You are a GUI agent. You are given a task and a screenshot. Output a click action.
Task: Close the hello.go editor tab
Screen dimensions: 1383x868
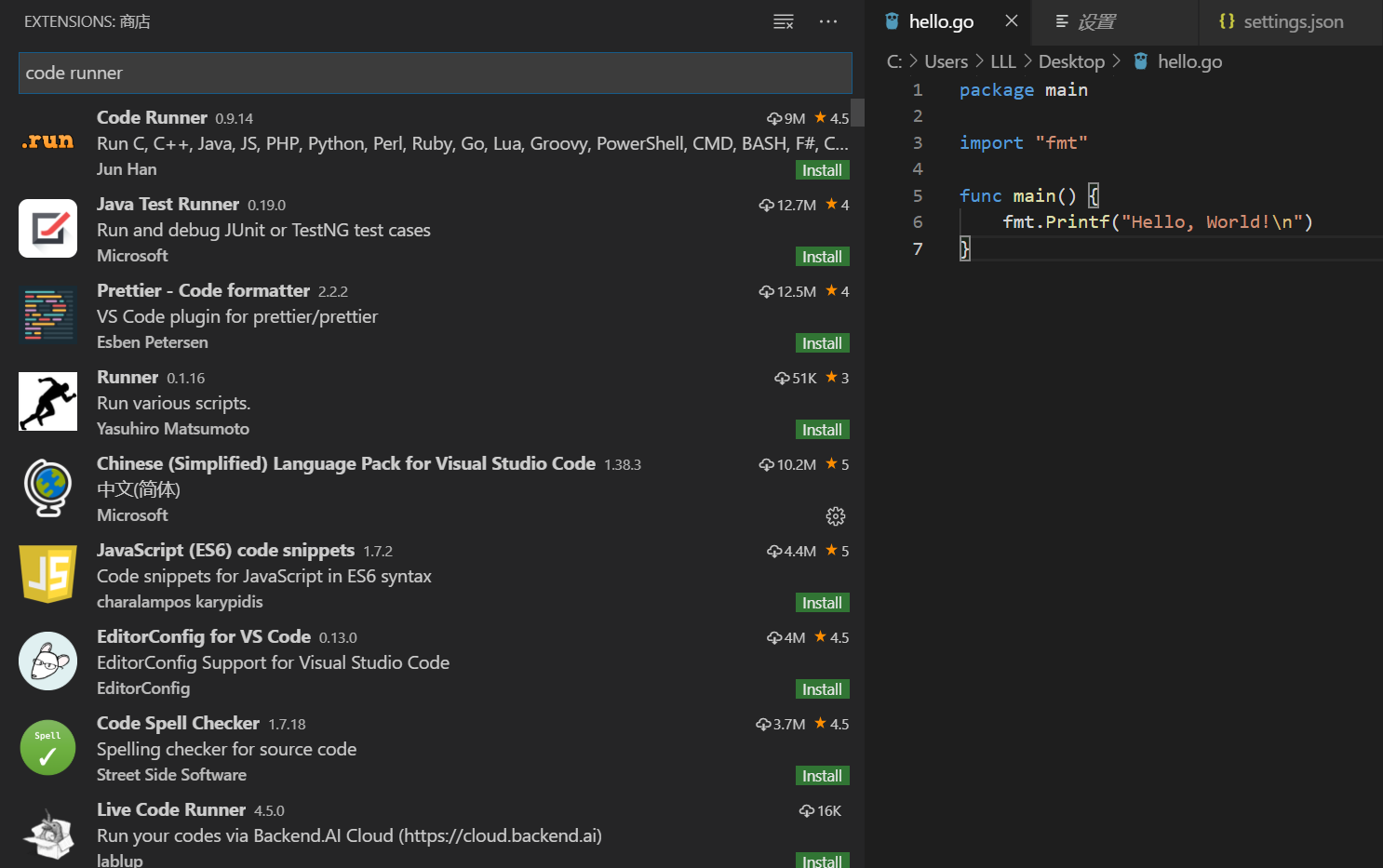pos(1012,20)
